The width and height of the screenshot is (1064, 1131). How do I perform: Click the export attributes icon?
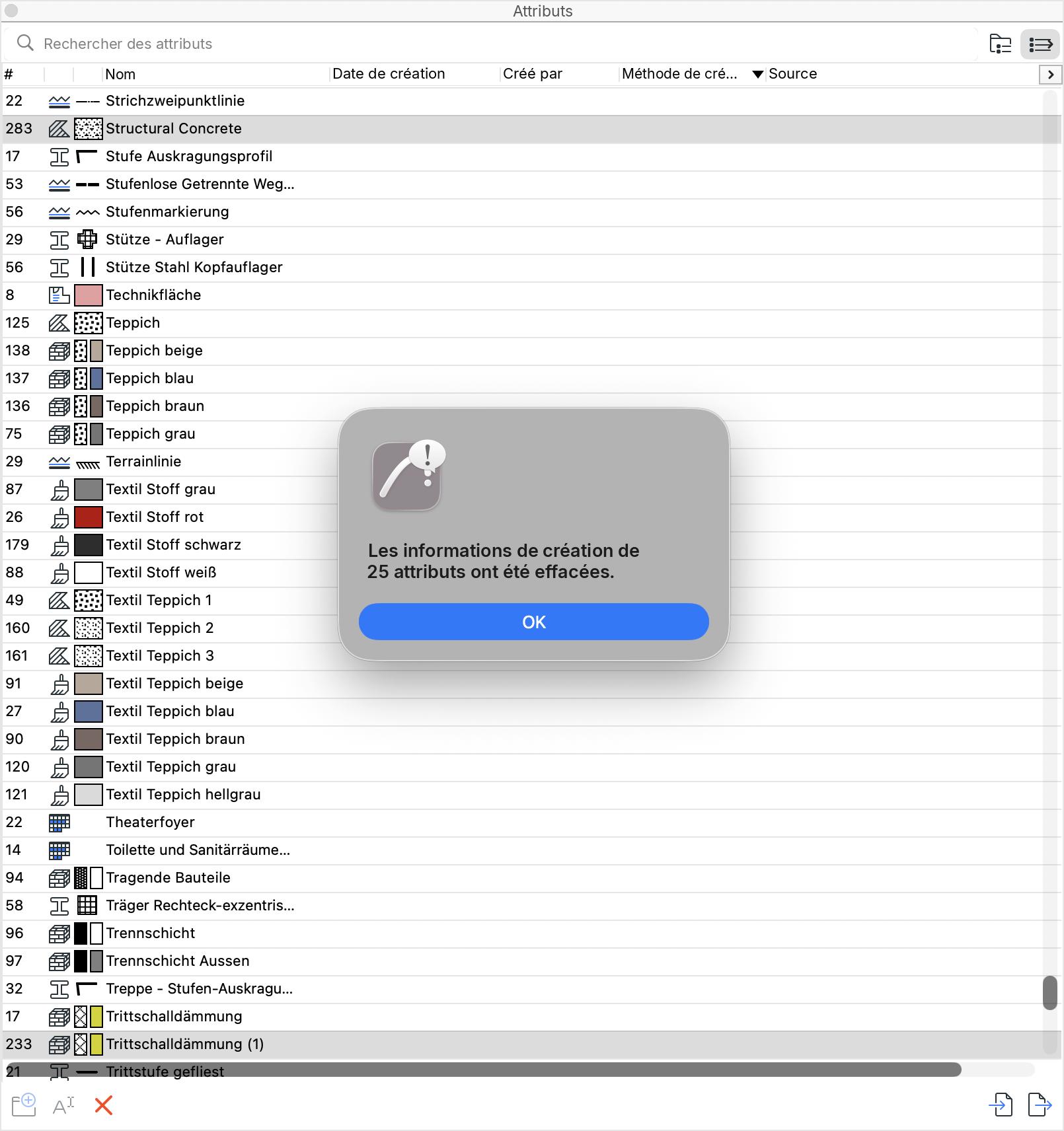[1040, 1104]
